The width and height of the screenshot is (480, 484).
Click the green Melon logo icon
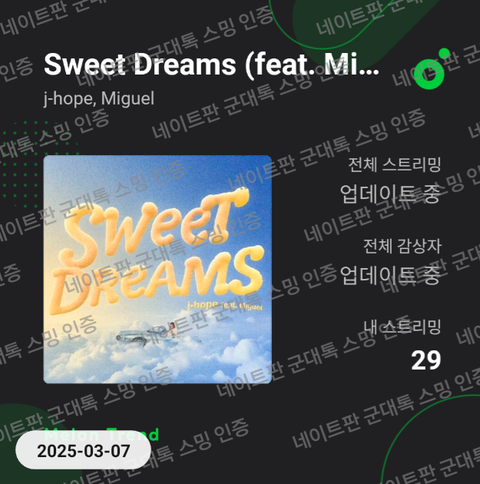click(x=431, y=69)
